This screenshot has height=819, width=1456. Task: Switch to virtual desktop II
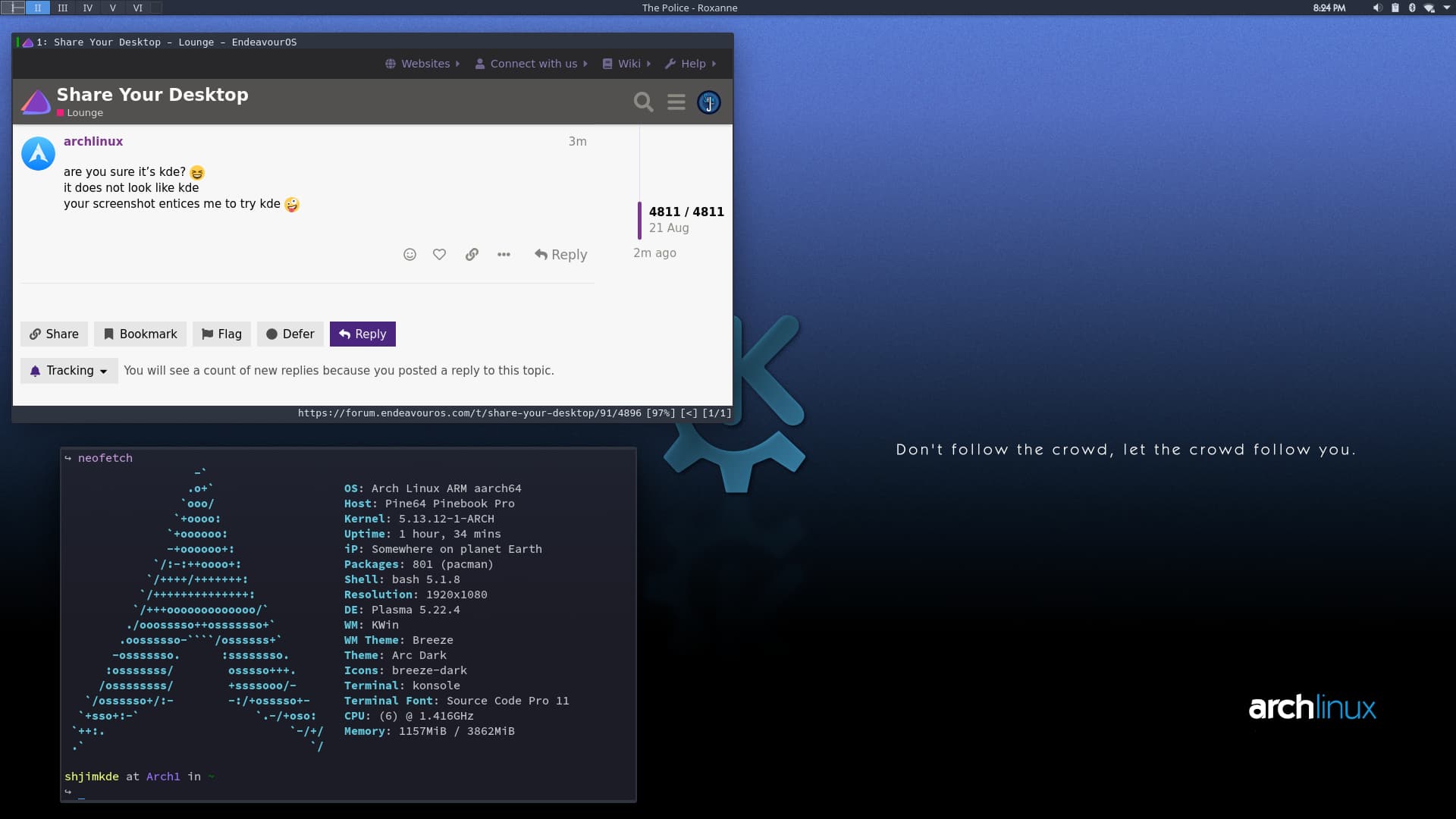click(38, 8)
